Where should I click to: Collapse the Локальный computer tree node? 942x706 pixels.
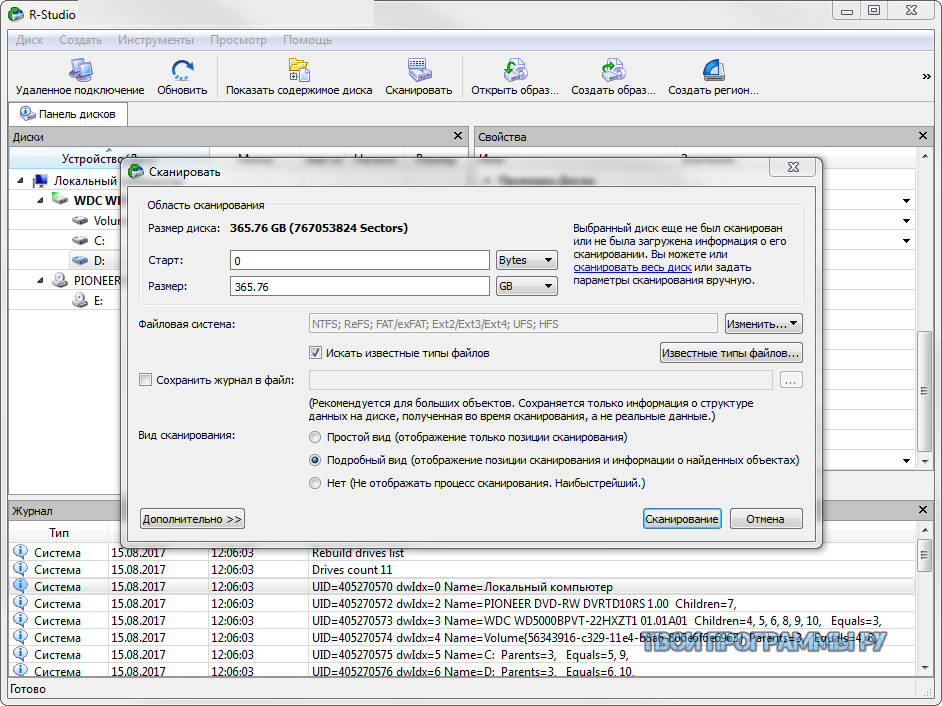[20, 180]
